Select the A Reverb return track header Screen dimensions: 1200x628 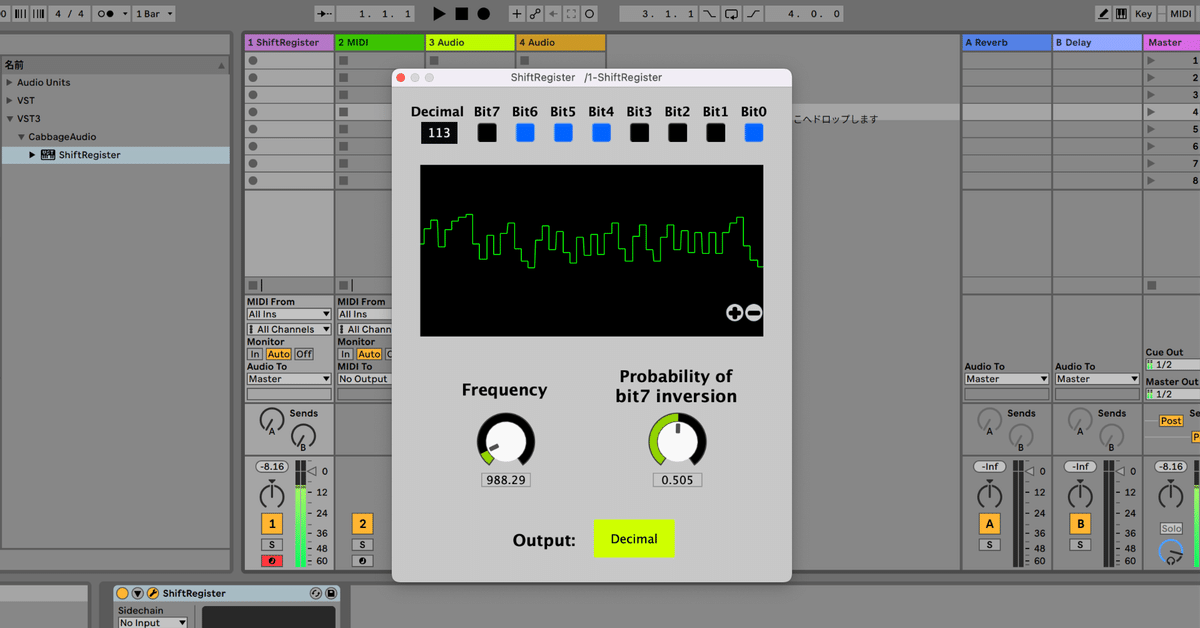(x=1006, y=43)
